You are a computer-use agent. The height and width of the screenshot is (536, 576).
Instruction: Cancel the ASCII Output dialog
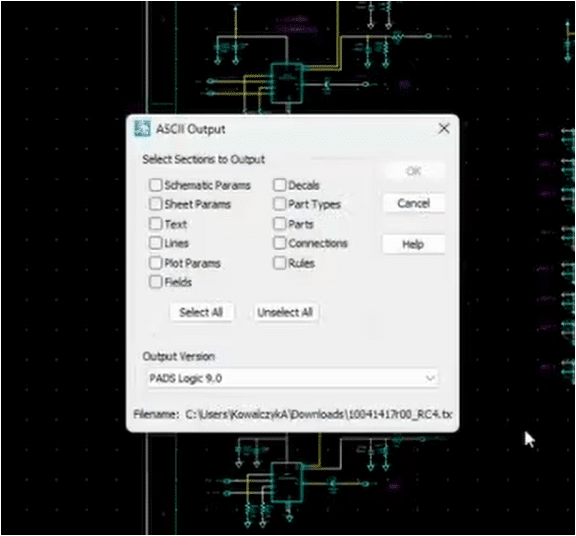(x=414, y=203)
